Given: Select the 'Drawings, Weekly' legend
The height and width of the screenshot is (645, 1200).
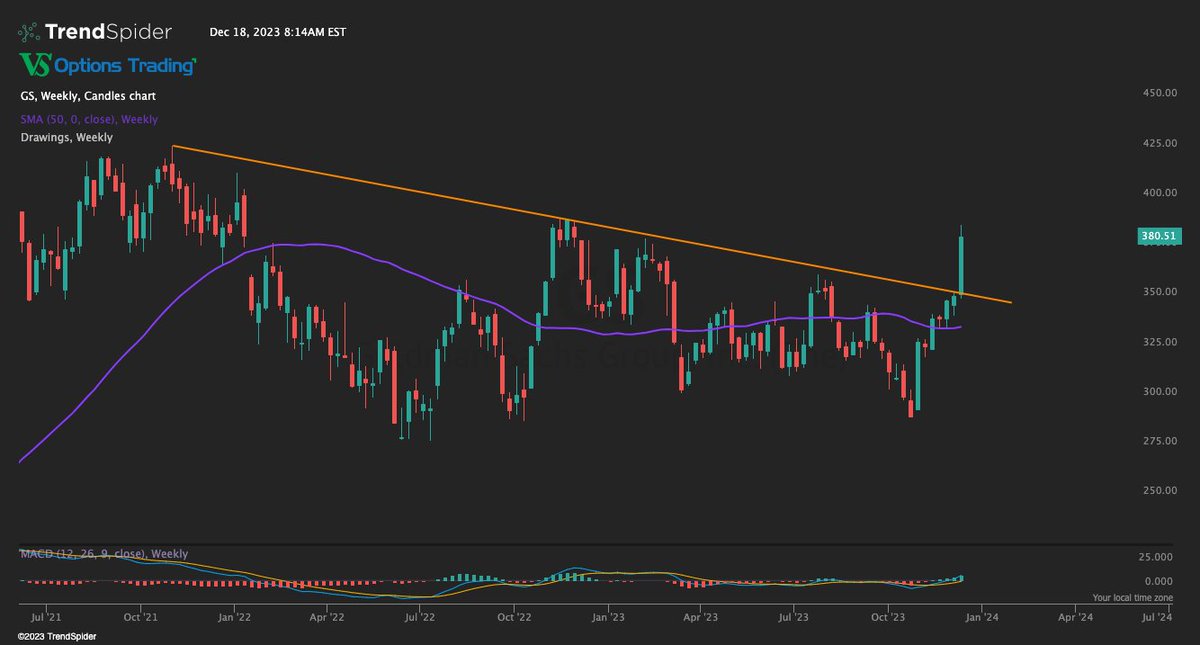Looking at the screenshot, I should [x=66, y=137].
